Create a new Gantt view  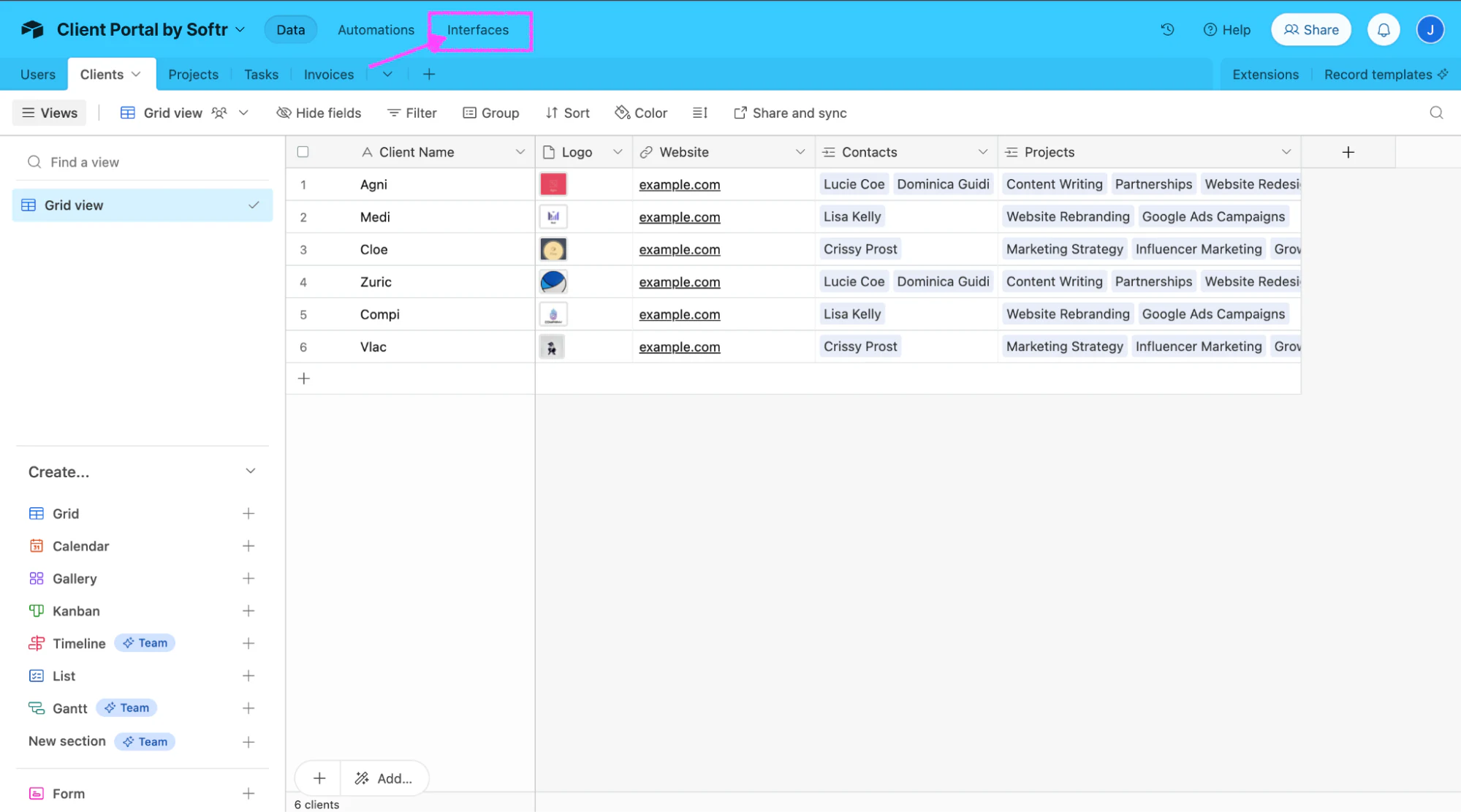[248, 708]
